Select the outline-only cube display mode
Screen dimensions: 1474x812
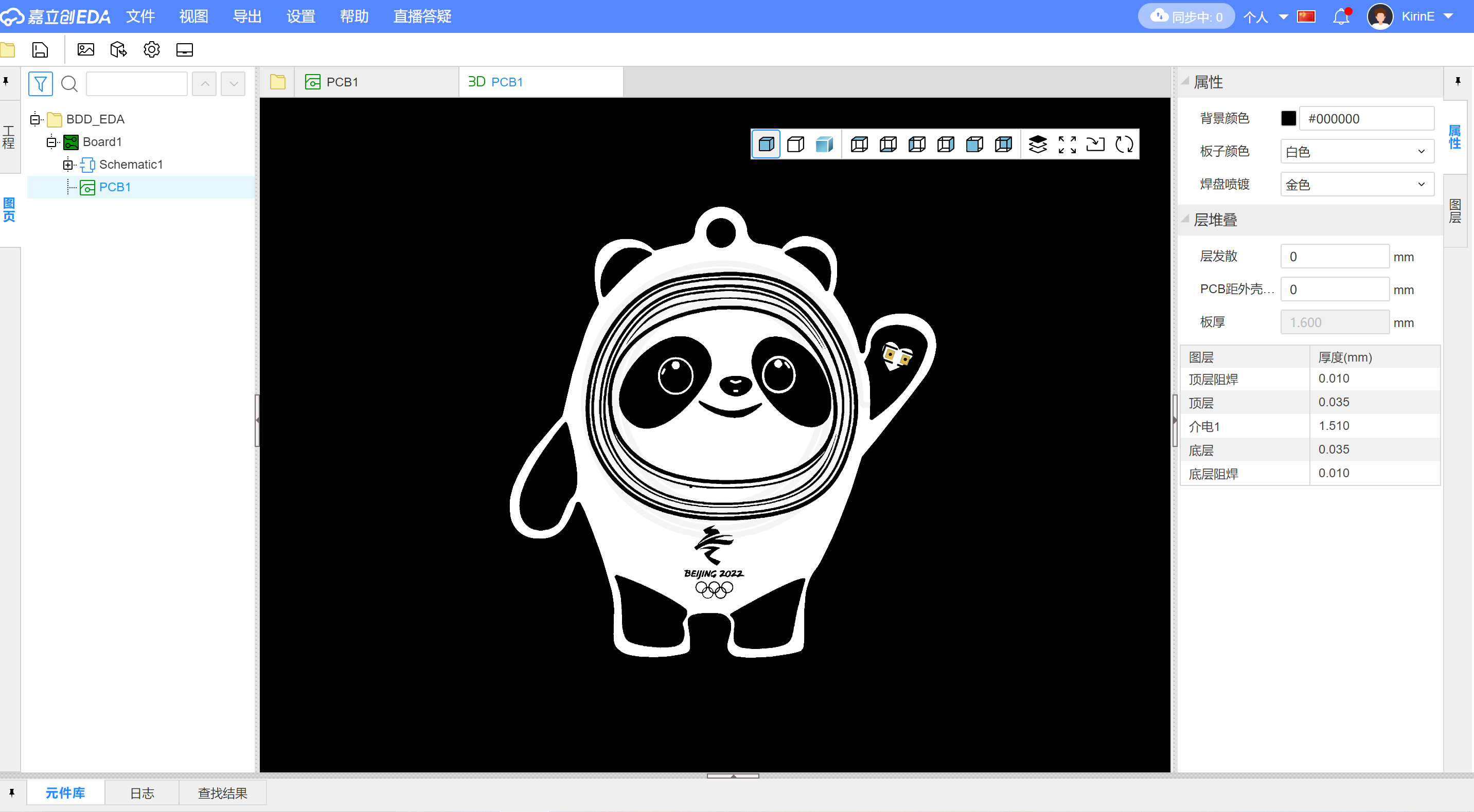(x=795, y=144)
